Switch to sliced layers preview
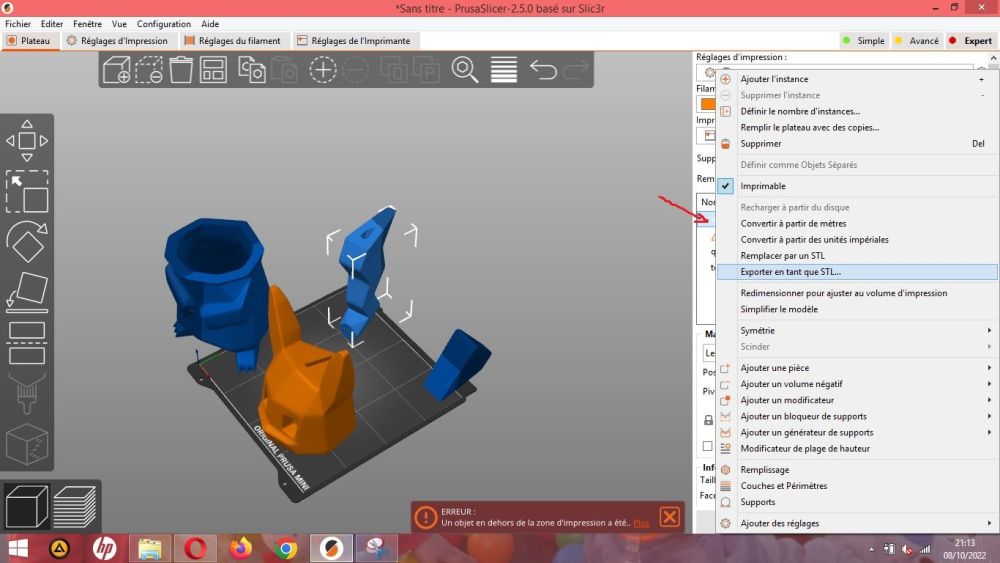This screenshot has height=563, width=1000. [75, 506]
